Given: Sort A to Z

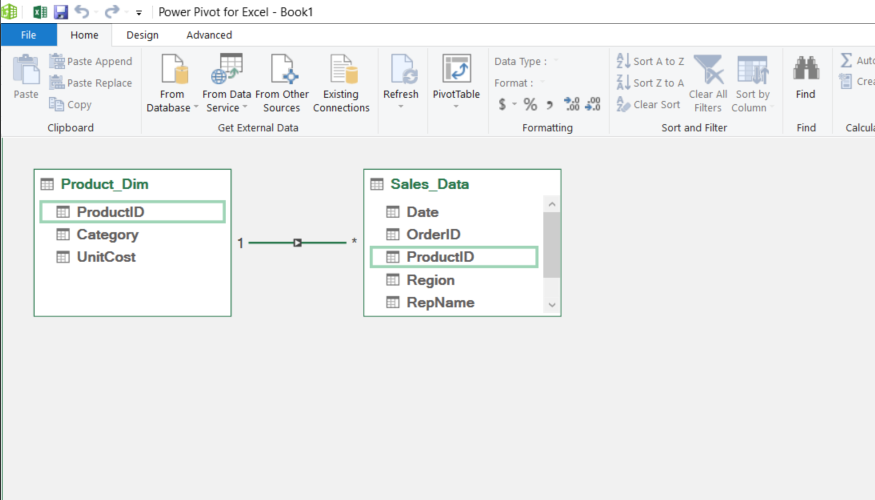Looking at the screenshot, I should pyautogui.click(x=650, y=61).
